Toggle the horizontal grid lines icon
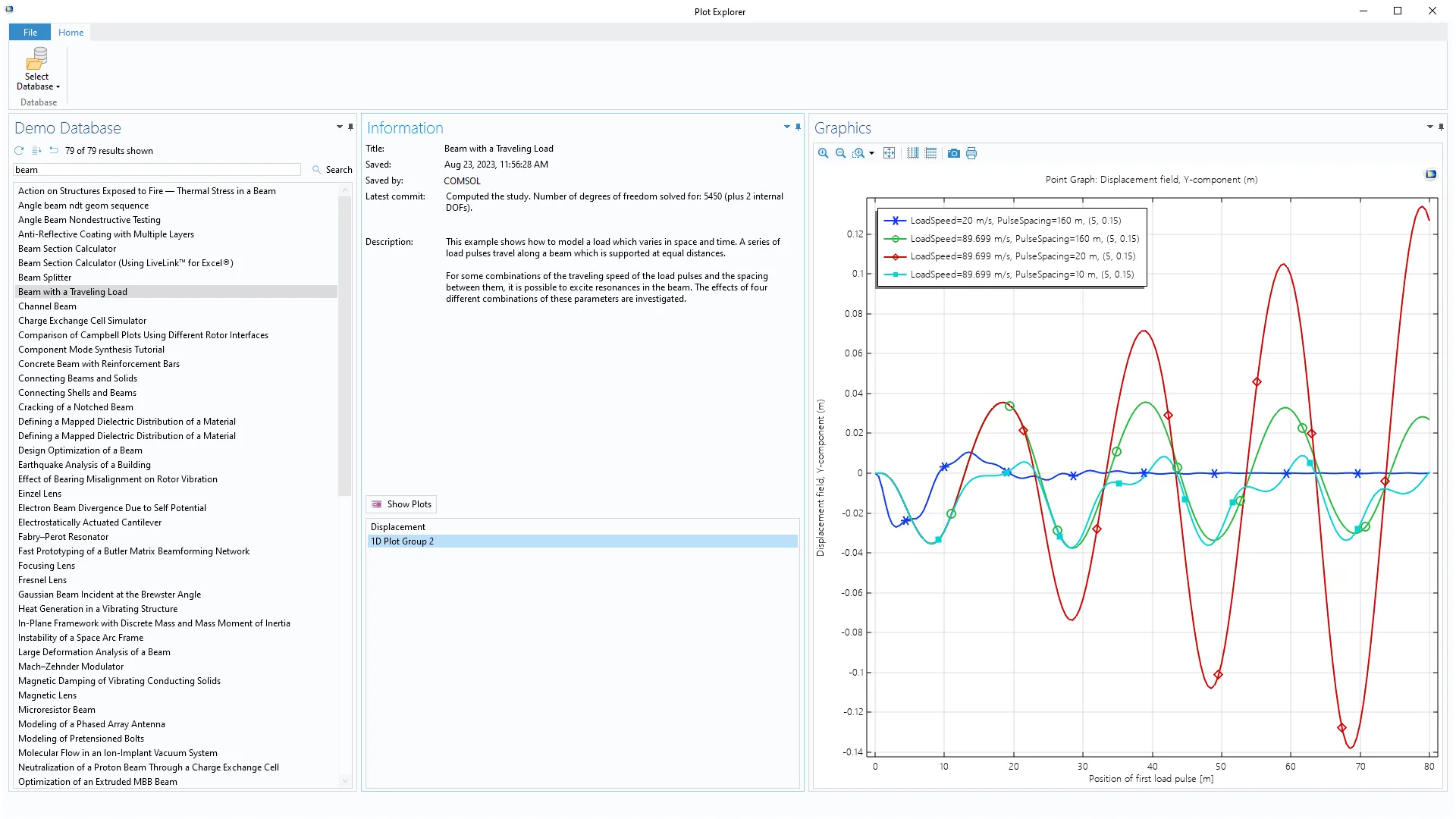The height and width of the screenshot is (819, 1456). click(x=931, y=153)
